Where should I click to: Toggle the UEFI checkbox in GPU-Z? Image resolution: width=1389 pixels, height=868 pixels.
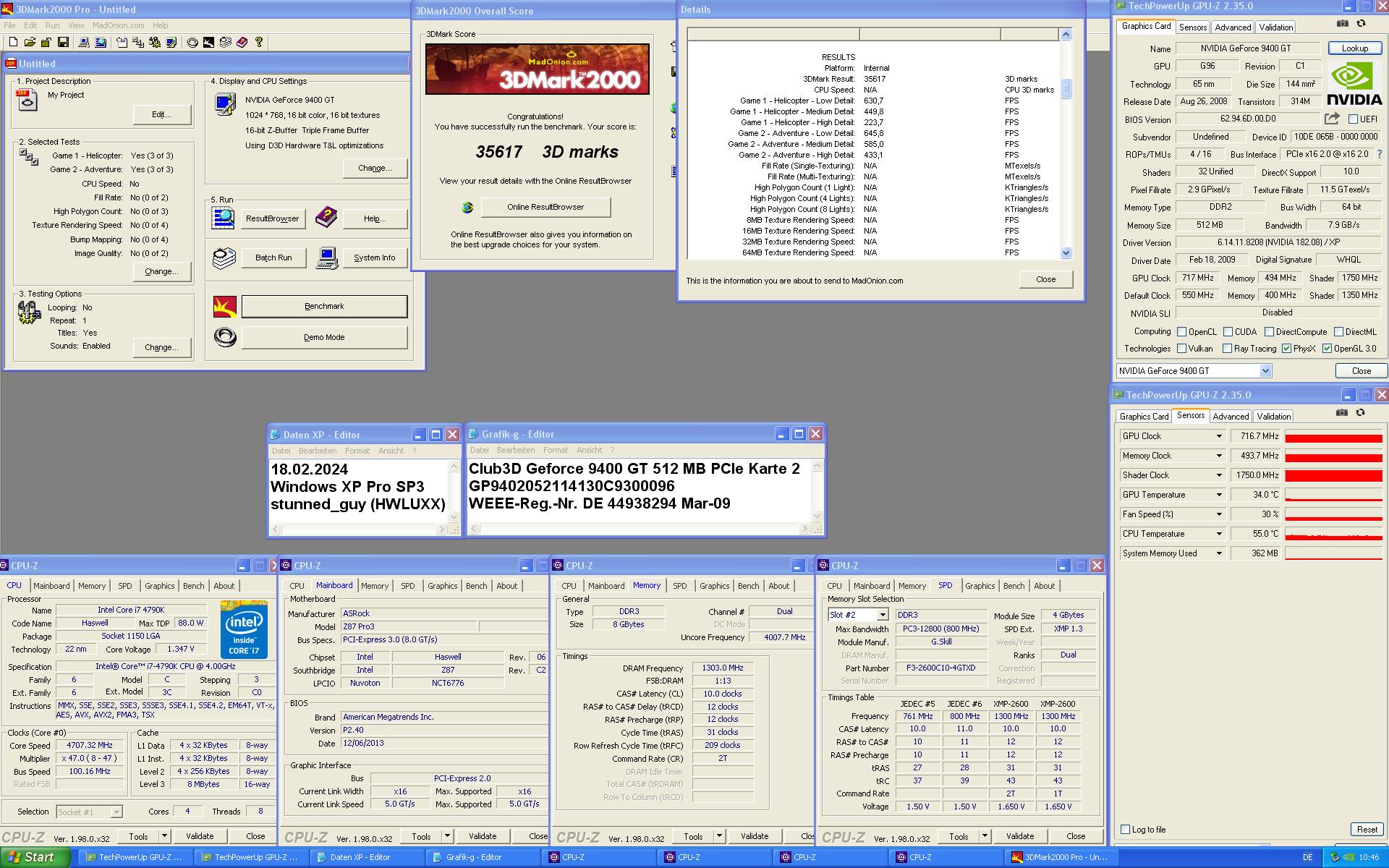(x=1353, y=119)
